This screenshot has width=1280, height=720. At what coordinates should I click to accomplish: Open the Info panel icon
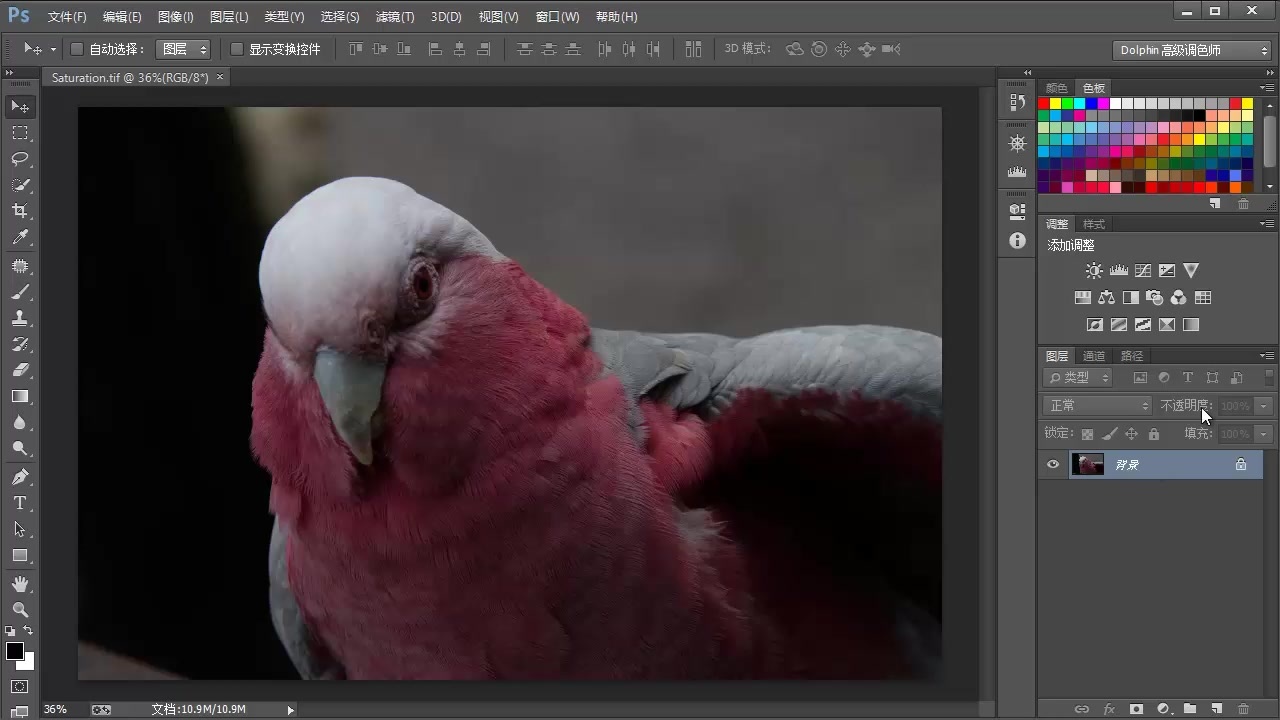coord(1017,241)
